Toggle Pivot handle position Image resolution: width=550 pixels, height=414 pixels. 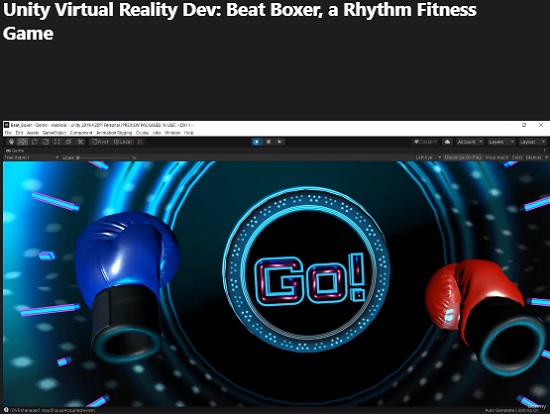click(x=100, y=142)
